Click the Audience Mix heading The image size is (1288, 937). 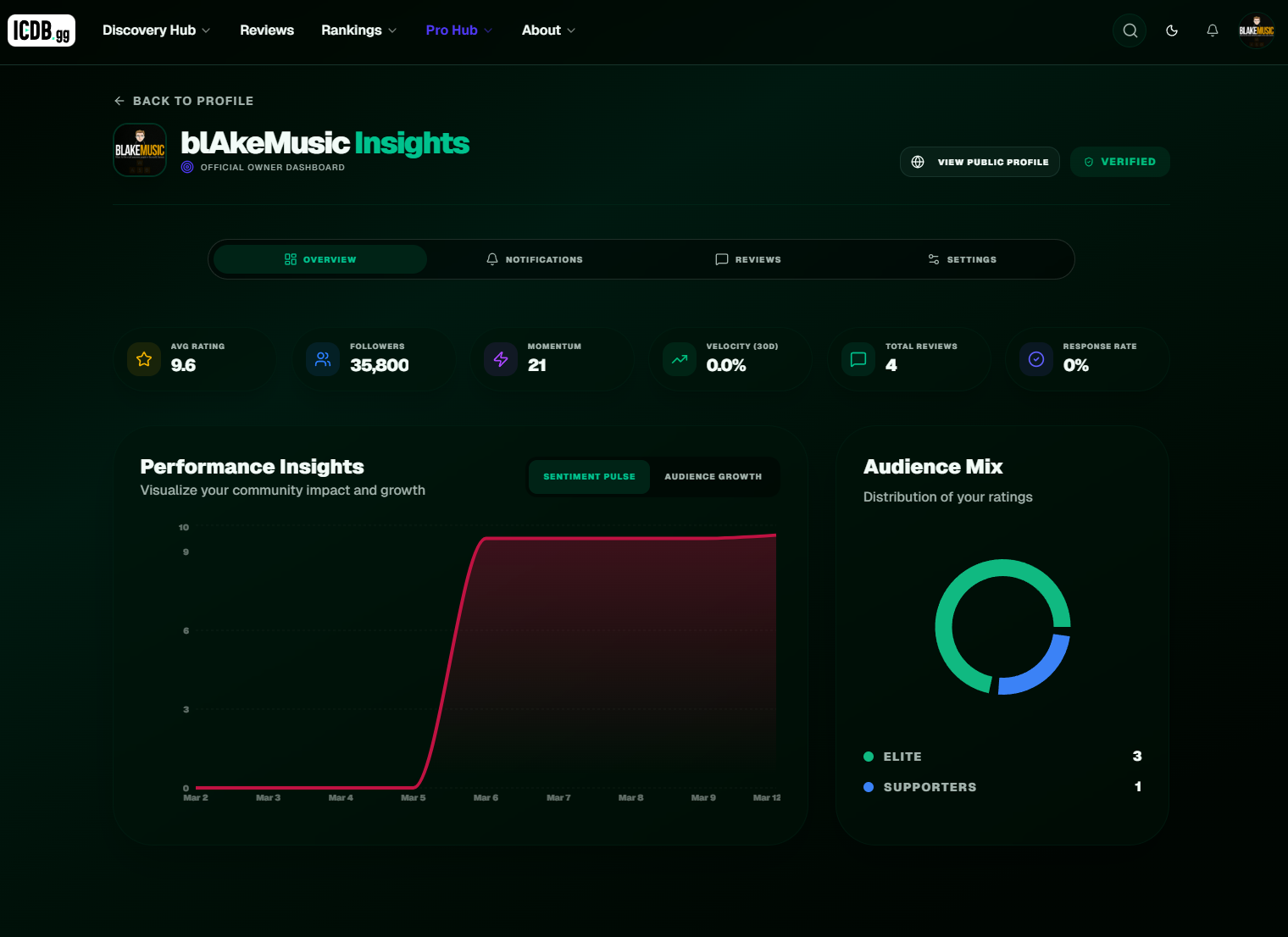tap(933, 467)
